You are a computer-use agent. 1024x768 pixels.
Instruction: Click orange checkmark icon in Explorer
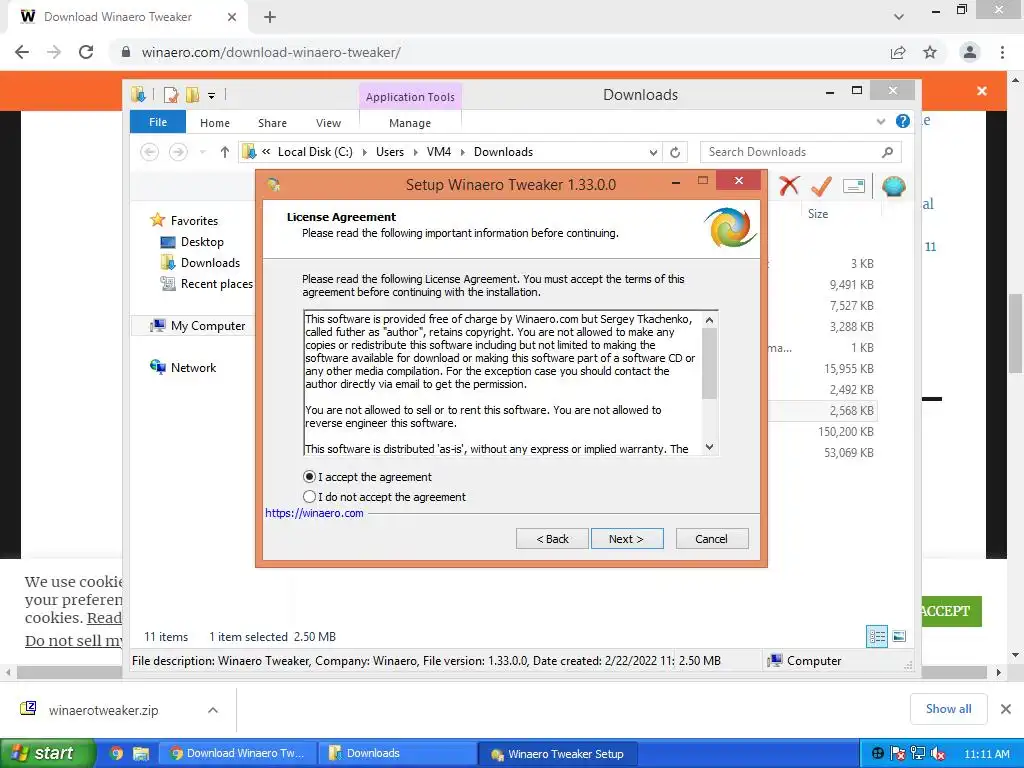point(821,186)
